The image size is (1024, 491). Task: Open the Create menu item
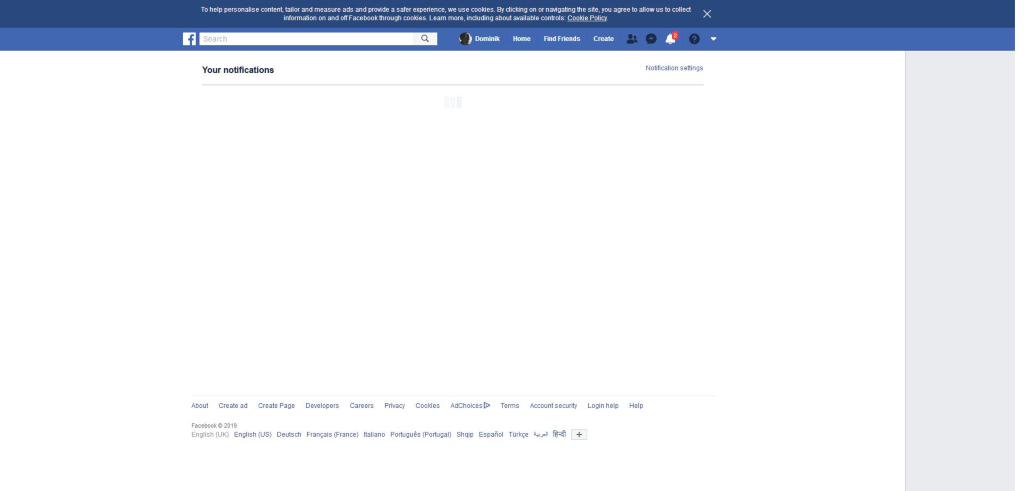pyautogui.click(x=603, y=39)
